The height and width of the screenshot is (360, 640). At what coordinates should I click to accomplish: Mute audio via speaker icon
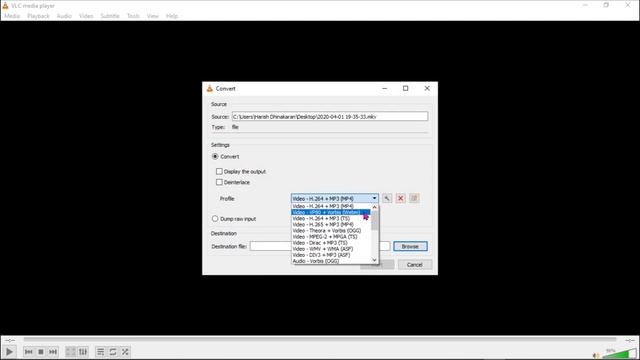[x=596, y=356]
